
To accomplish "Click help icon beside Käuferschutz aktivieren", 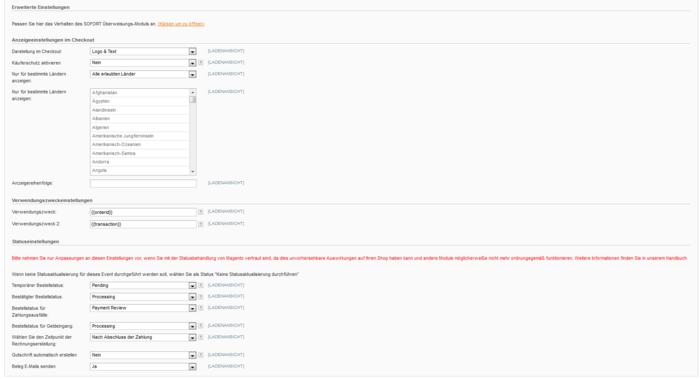I will [201, 63].
